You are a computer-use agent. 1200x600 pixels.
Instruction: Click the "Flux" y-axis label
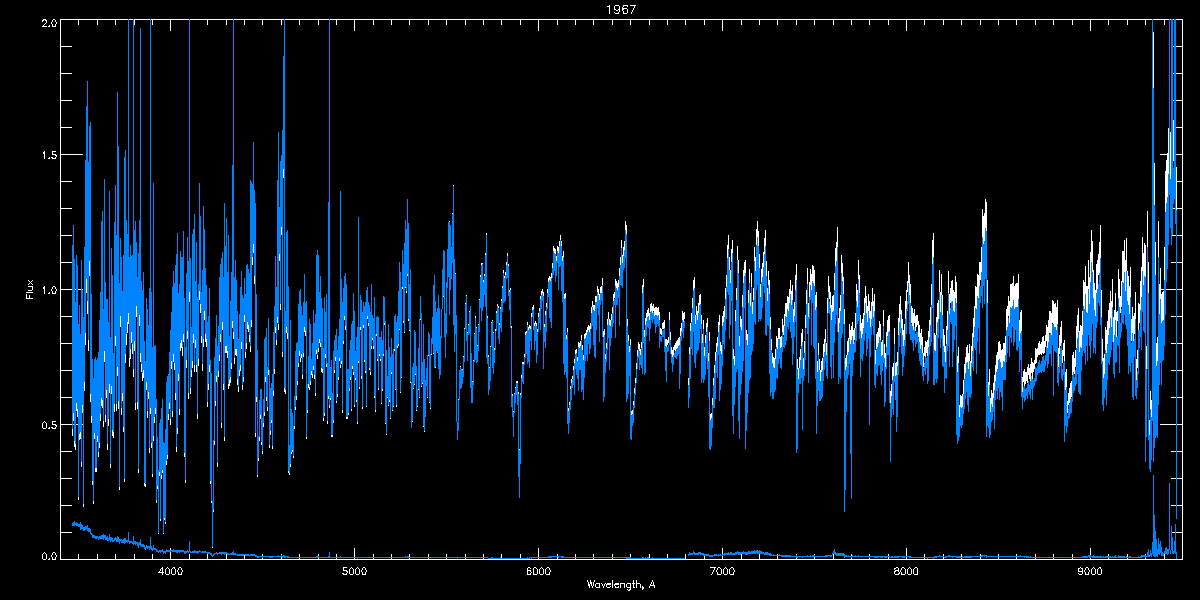point(30,288)
